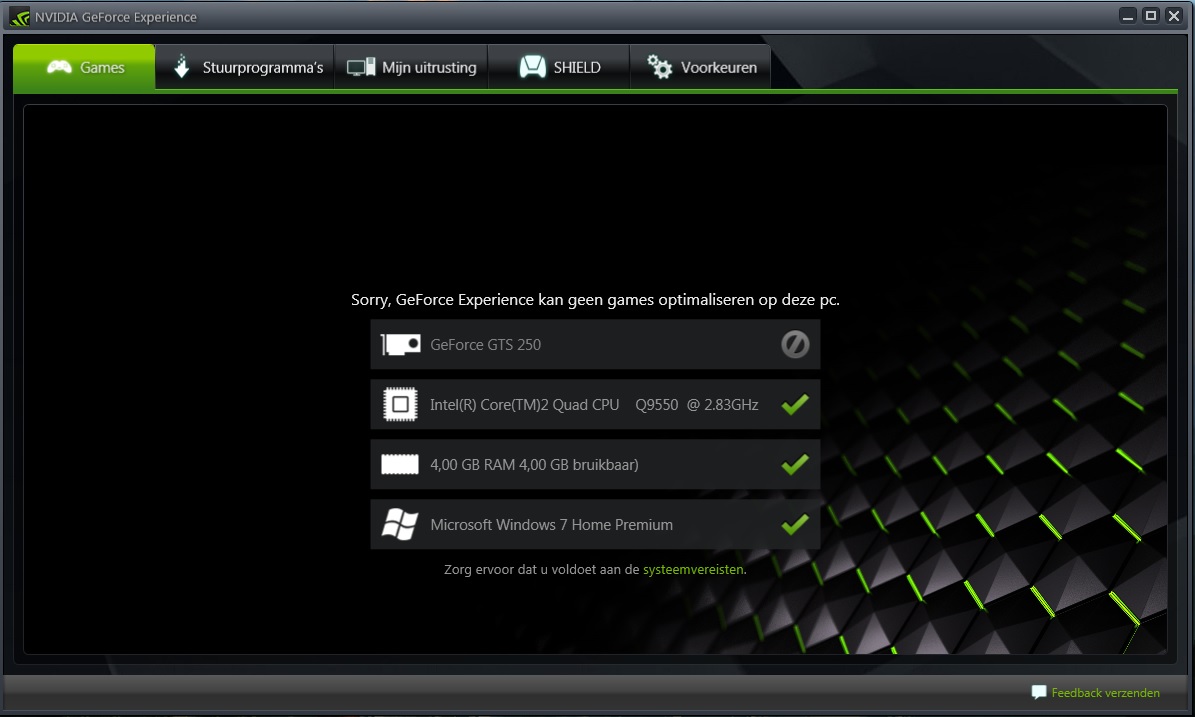The width and height of the screenshot is (1195, 717).
Task: Maximize the GeForce Experience window
Action: pyautogui.click(x=1151, y=15)
